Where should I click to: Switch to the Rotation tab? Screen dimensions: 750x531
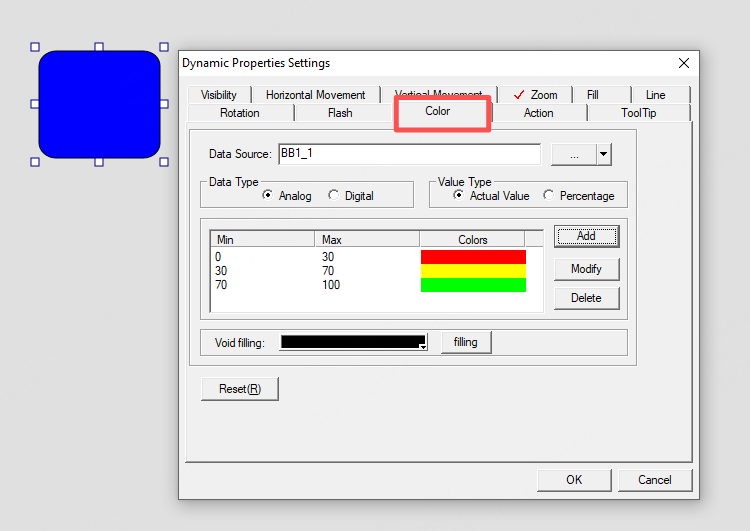click(x=240, y=113)
